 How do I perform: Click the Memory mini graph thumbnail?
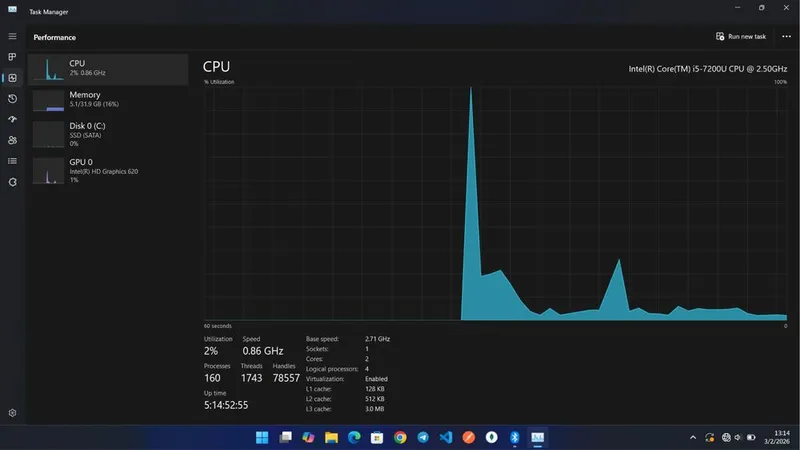point(48,101)
